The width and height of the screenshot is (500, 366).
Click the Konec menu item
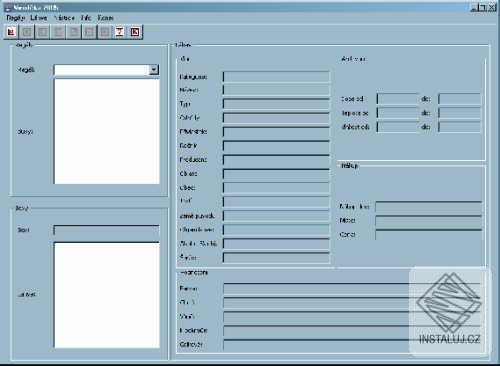click(x=105, y=18)
